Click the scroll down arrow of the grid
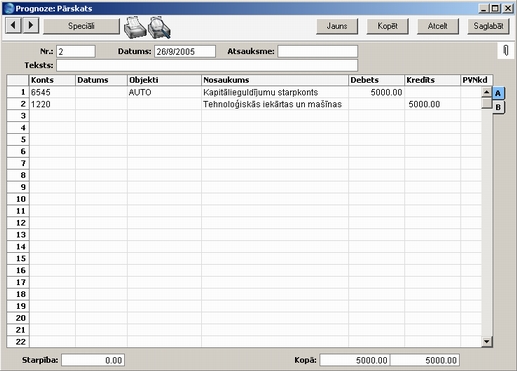 pyautogui.click(x=487, y=341)
